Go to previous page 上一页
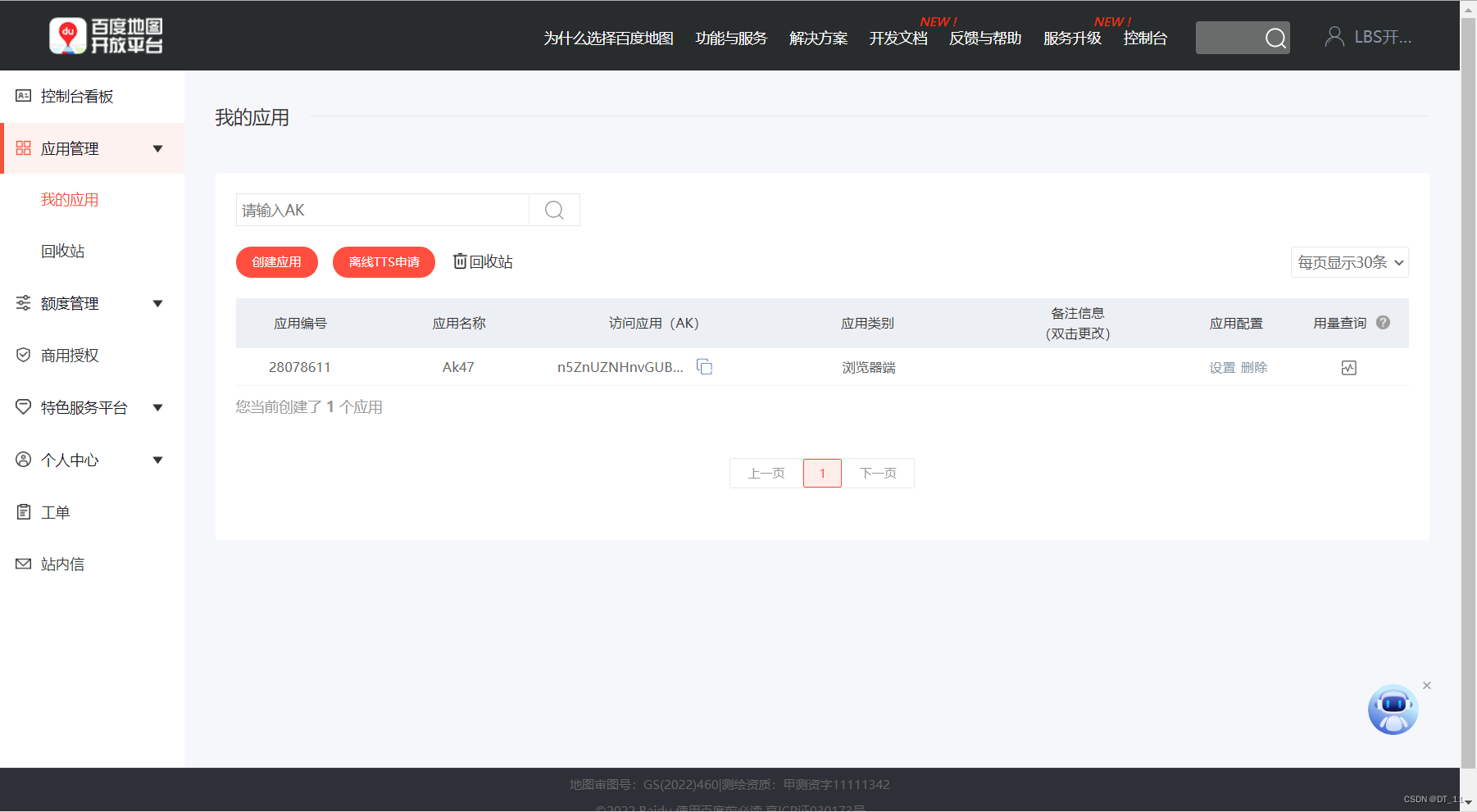This screenshot has height=812, width=1477. [766, 473]
